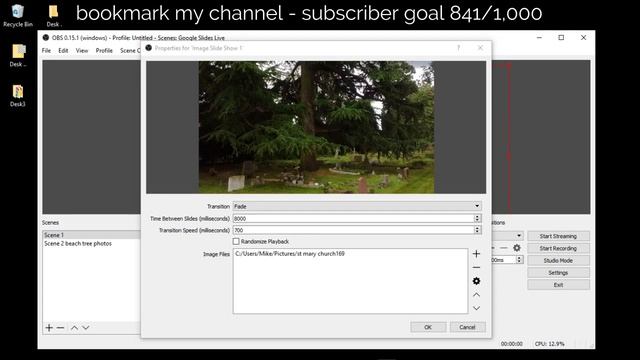Image resolution: width=640 pixels, height=360 pixels.
Task: Open the File menu
Action: pyautogui.click(x=46, y=51)
